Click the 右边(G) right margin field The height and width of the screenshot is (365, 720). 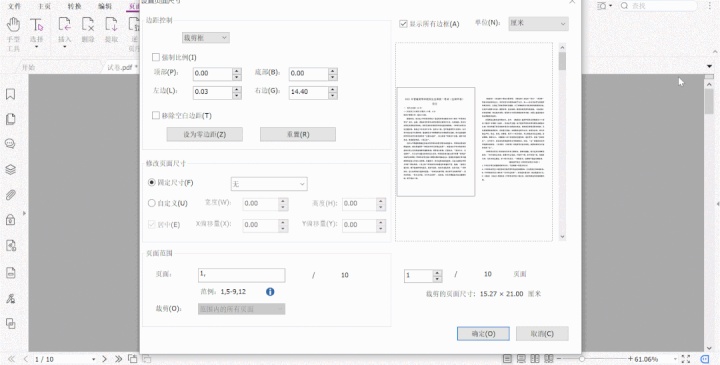point(309,92)
